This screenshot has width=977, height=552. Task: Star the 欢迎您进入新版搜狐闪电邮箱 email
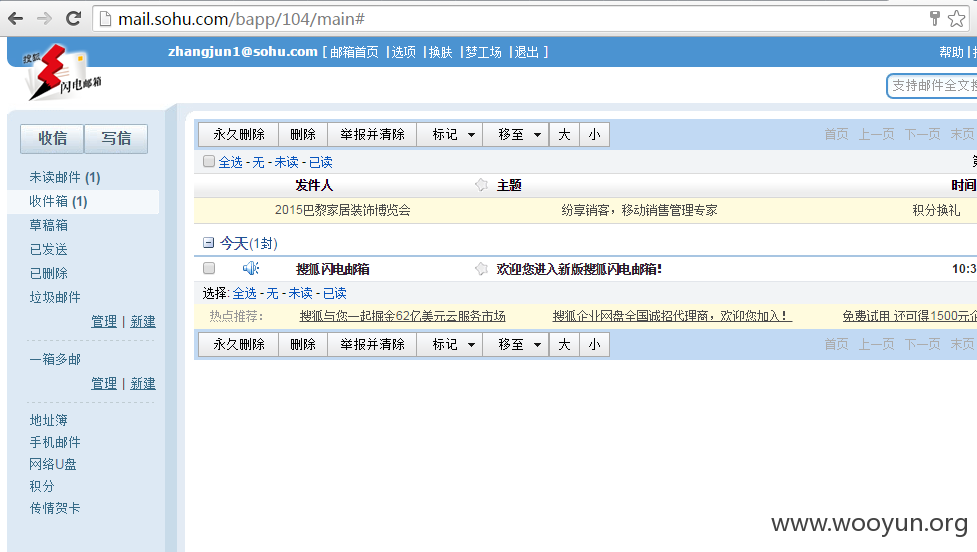click(481, 269)
